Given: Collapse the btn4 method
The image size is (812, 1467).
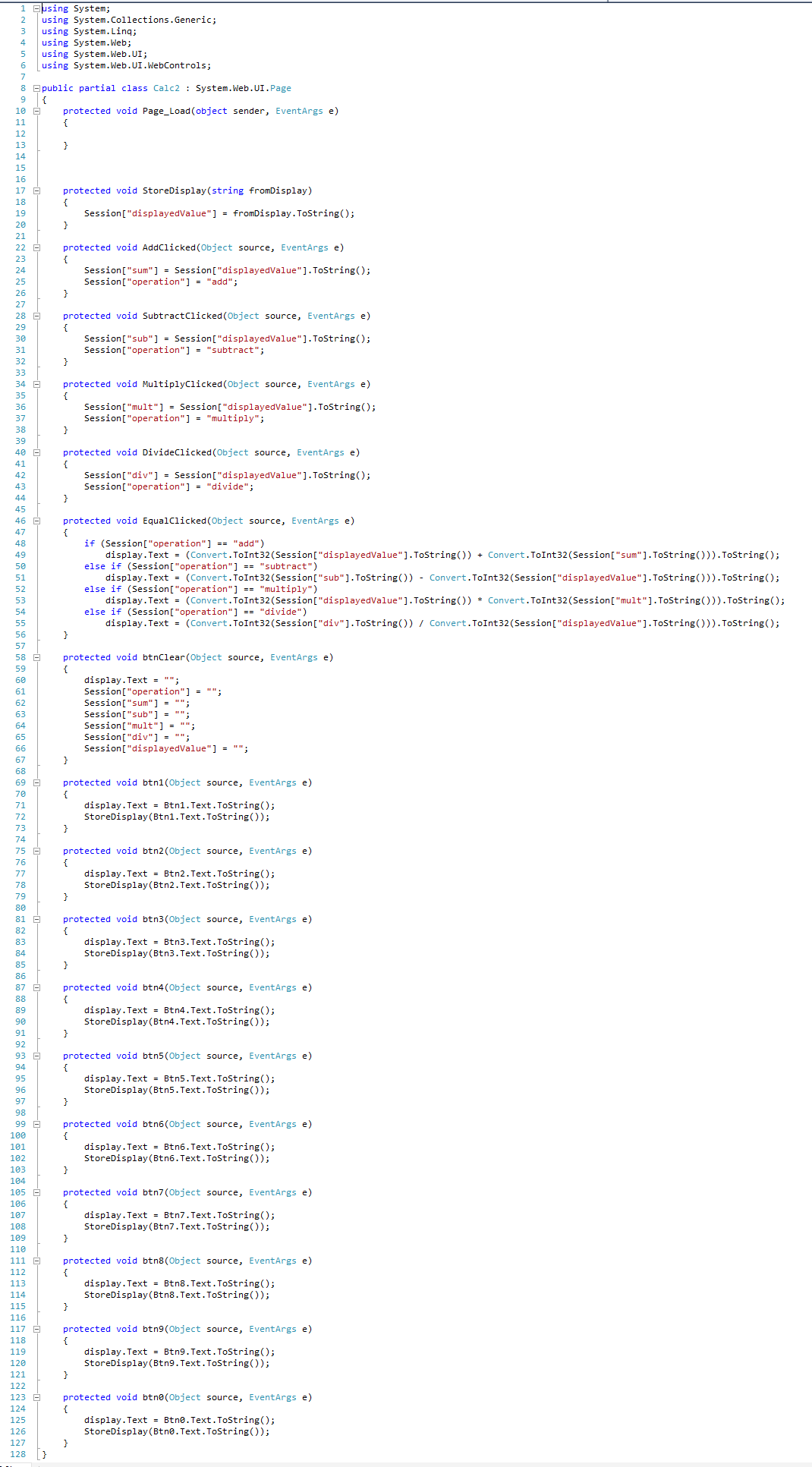Looking at the screenshot, I should point(36,987).
